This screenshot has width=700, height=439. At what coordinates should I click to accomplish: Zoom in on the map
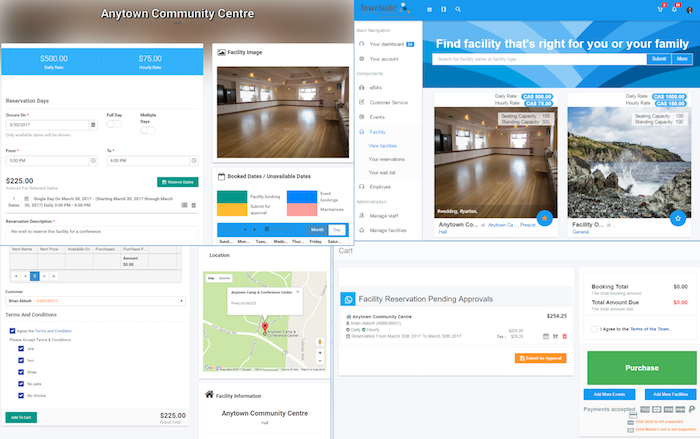click(320, 353)
